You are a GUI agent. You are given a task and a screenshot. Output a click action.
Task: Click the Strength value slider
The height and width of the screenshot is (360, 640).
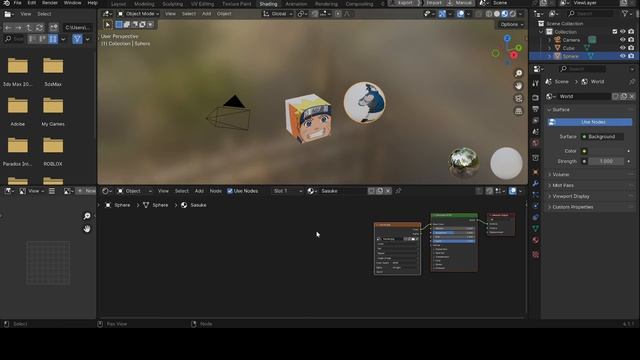tap(606, 162)
